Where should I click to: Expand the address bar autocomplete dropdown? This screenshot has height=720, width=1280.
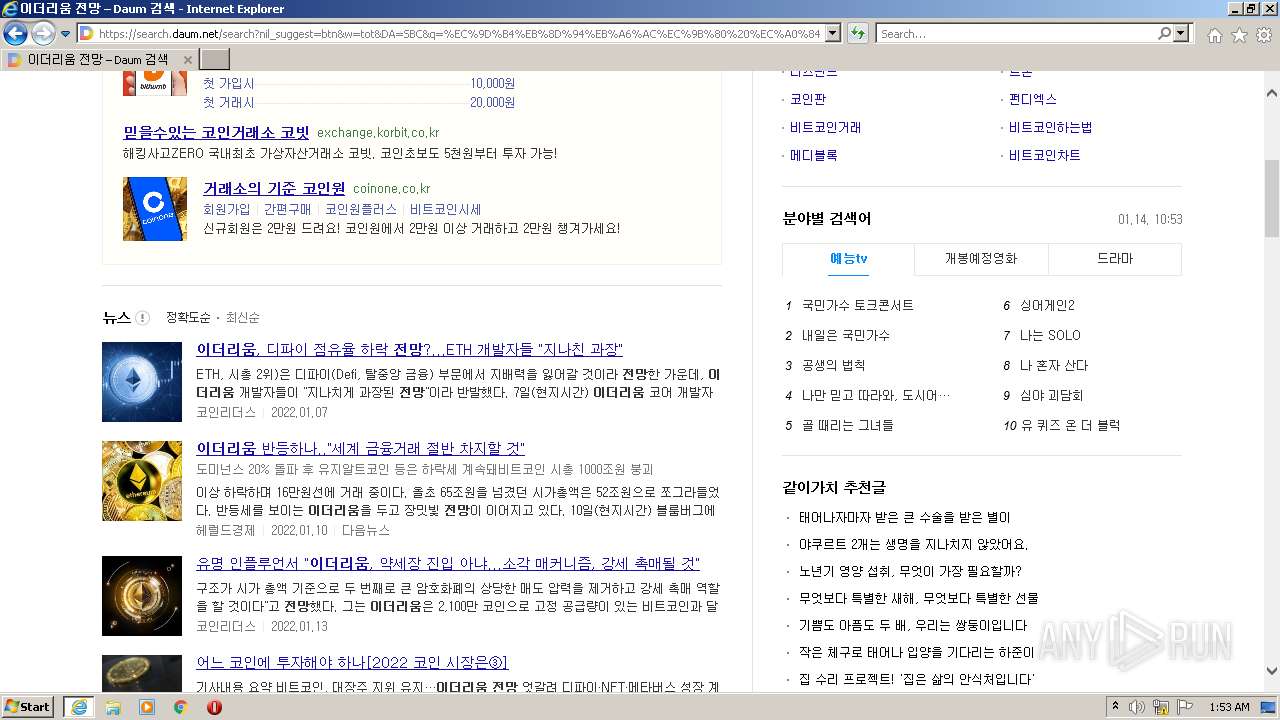pos(832,34)
